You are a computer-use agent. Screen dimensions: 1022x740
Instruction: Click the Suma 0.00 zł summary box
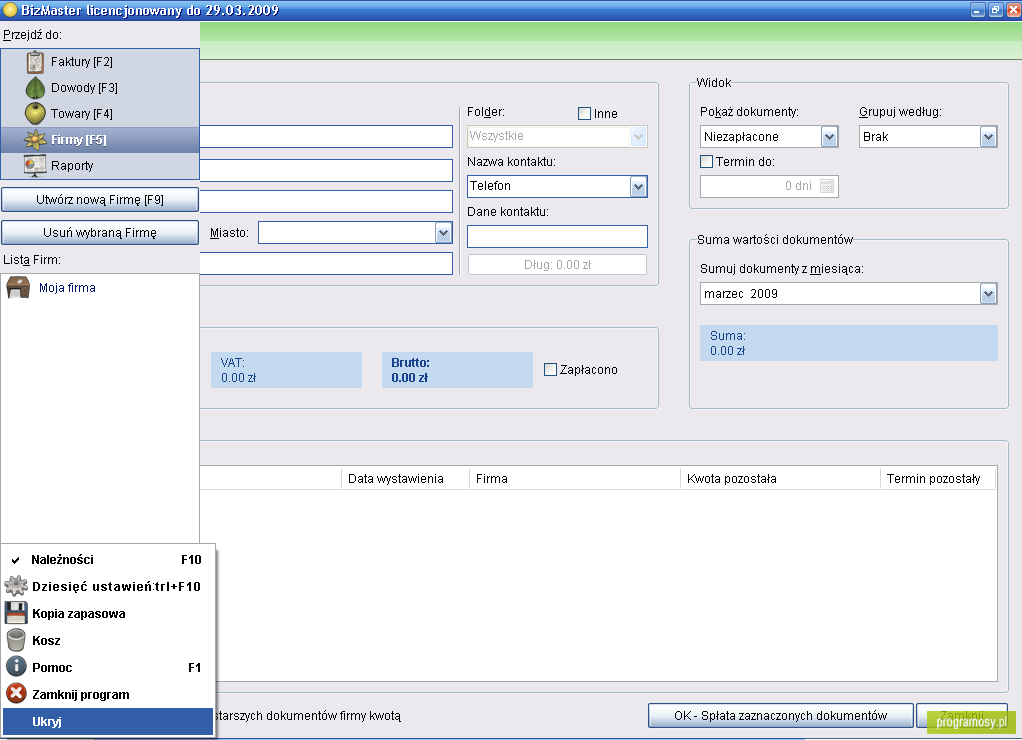pos(849,343)
